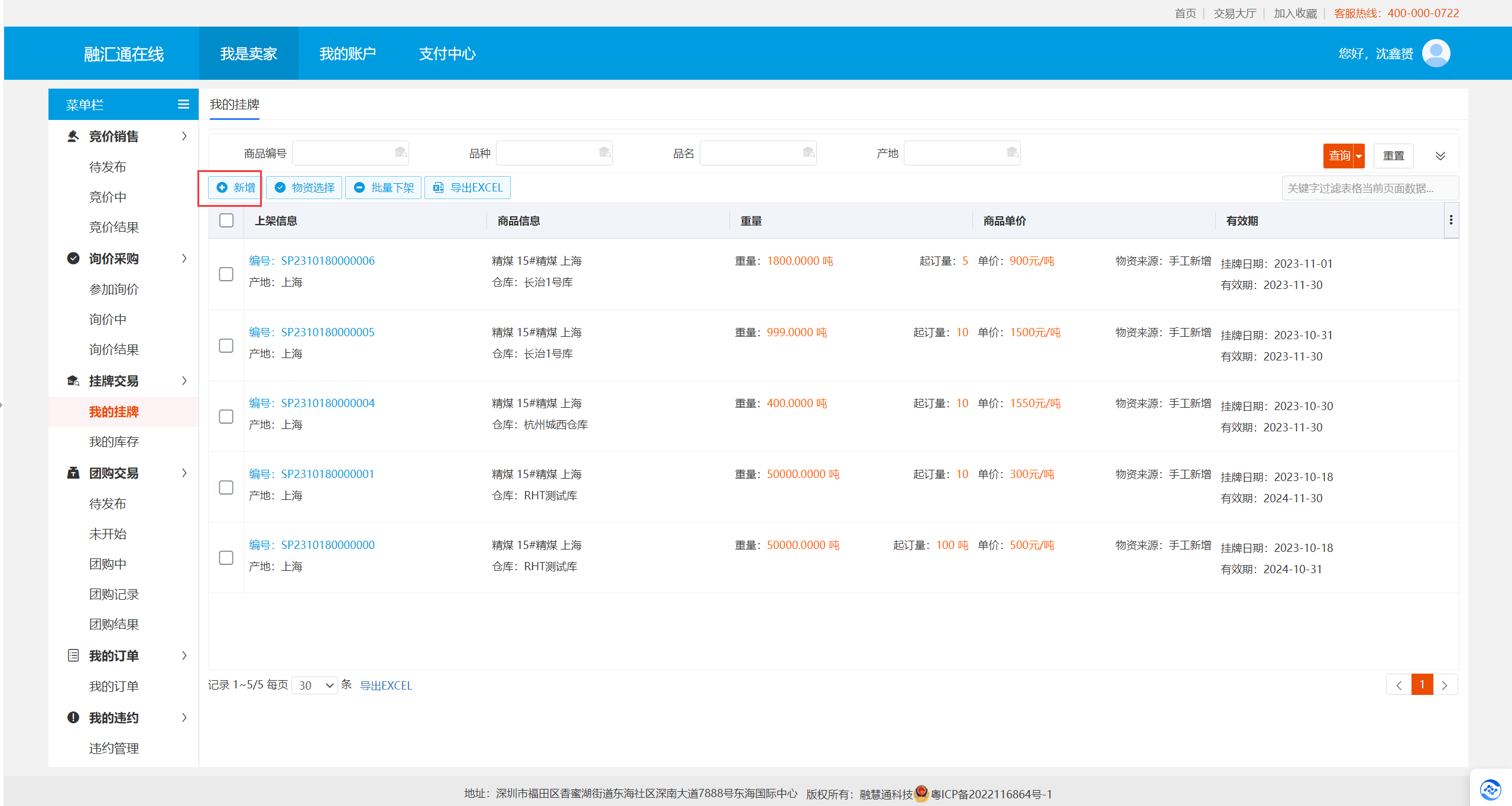Check row SP2310180000006
Screen dimensions: 1512x806
point(226,274)
